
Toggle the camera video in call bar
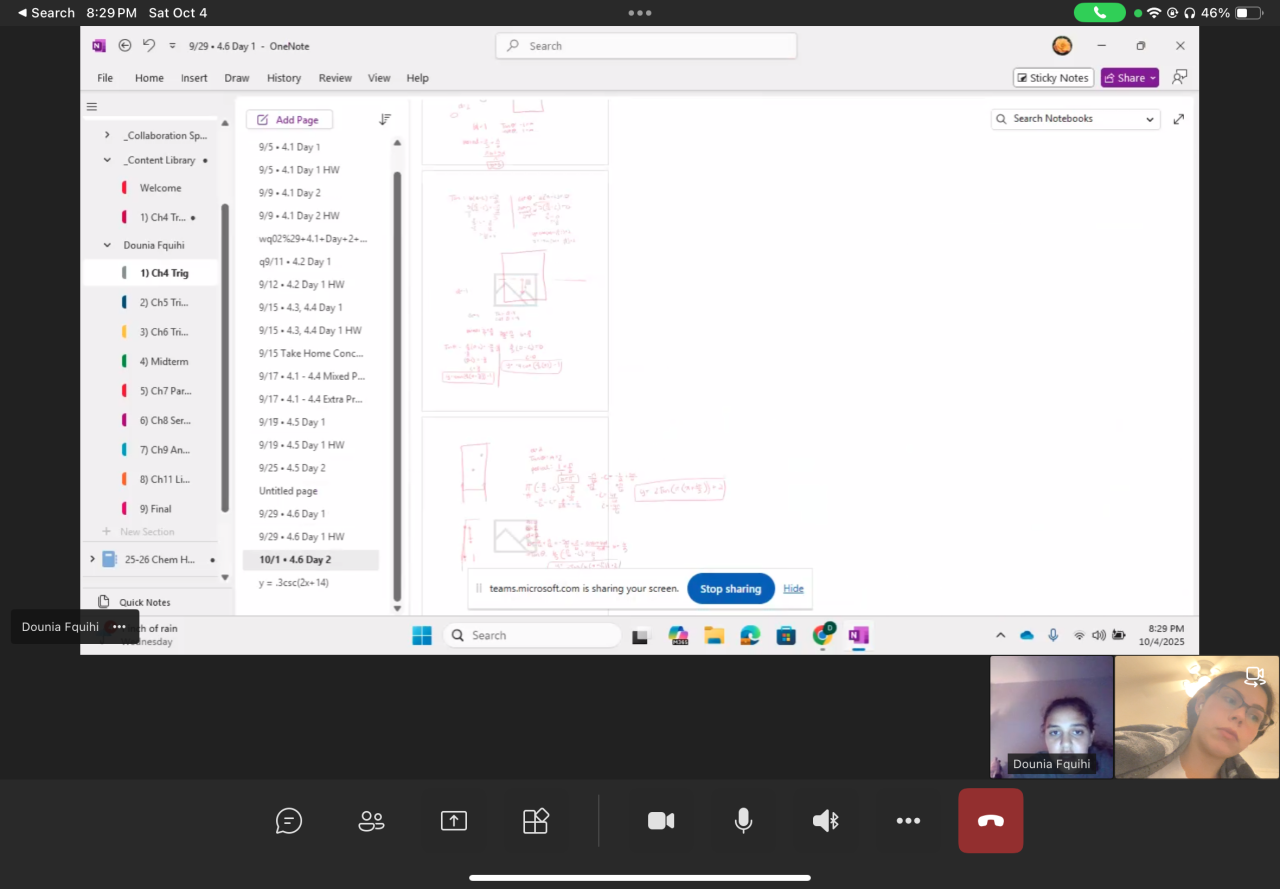pyautogui.click(x=661, y=821)
